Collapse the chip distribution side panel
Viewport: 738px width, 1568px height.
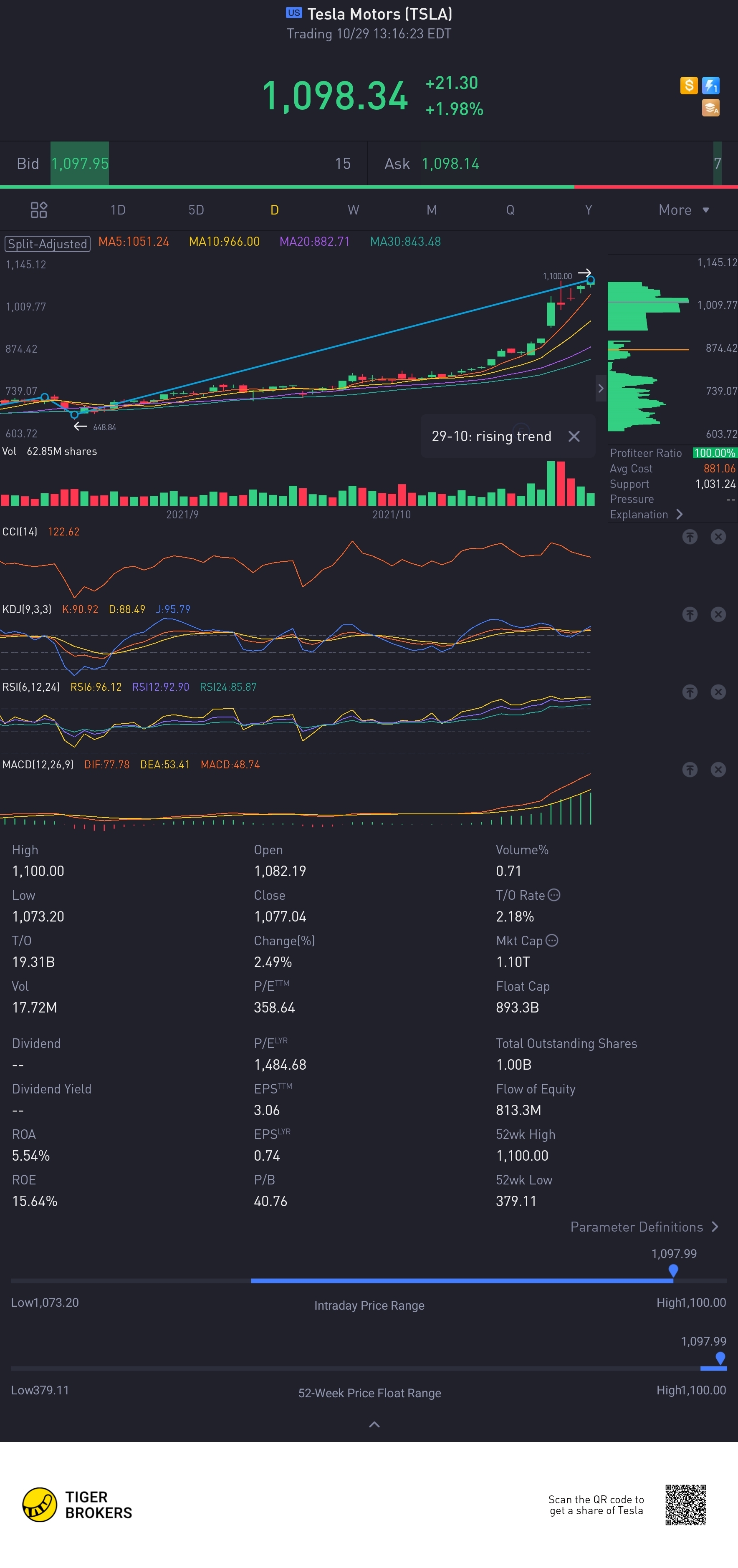pyautogui.click(x=600, y=388)
